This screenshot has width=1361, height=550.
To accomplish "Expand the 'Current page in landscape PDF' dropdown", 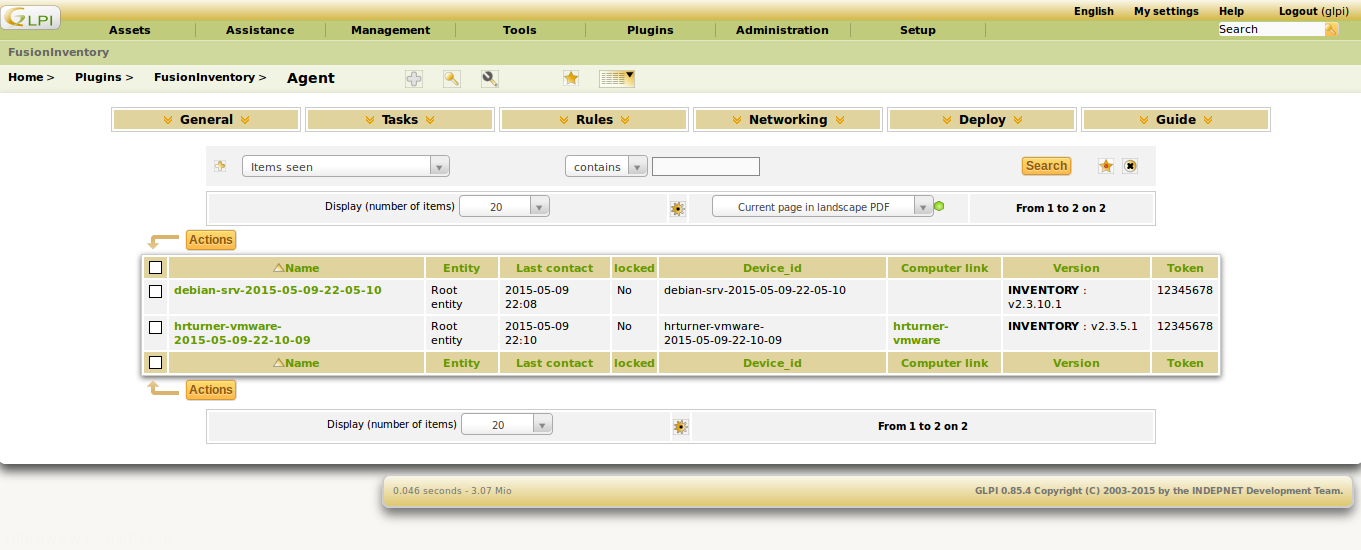I will coord(822,207).
